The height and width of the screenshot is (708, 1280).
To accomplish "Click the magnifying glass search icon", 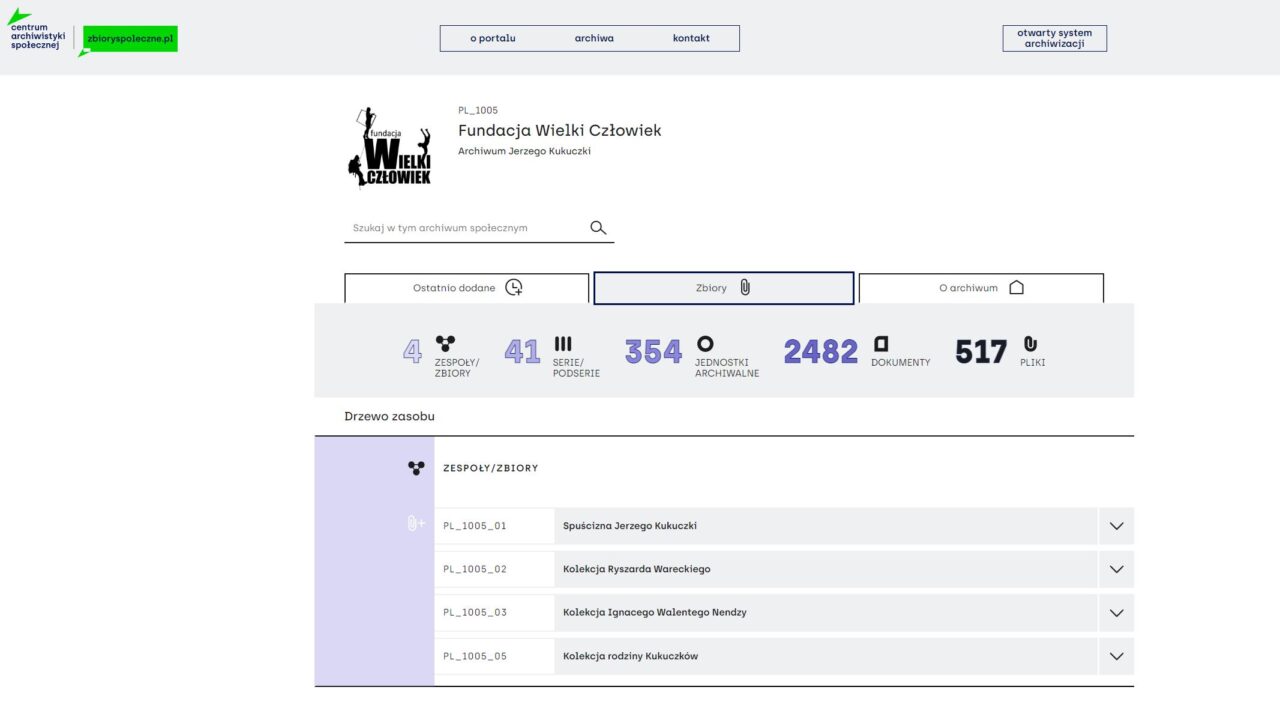I will (x=598, y=228).
